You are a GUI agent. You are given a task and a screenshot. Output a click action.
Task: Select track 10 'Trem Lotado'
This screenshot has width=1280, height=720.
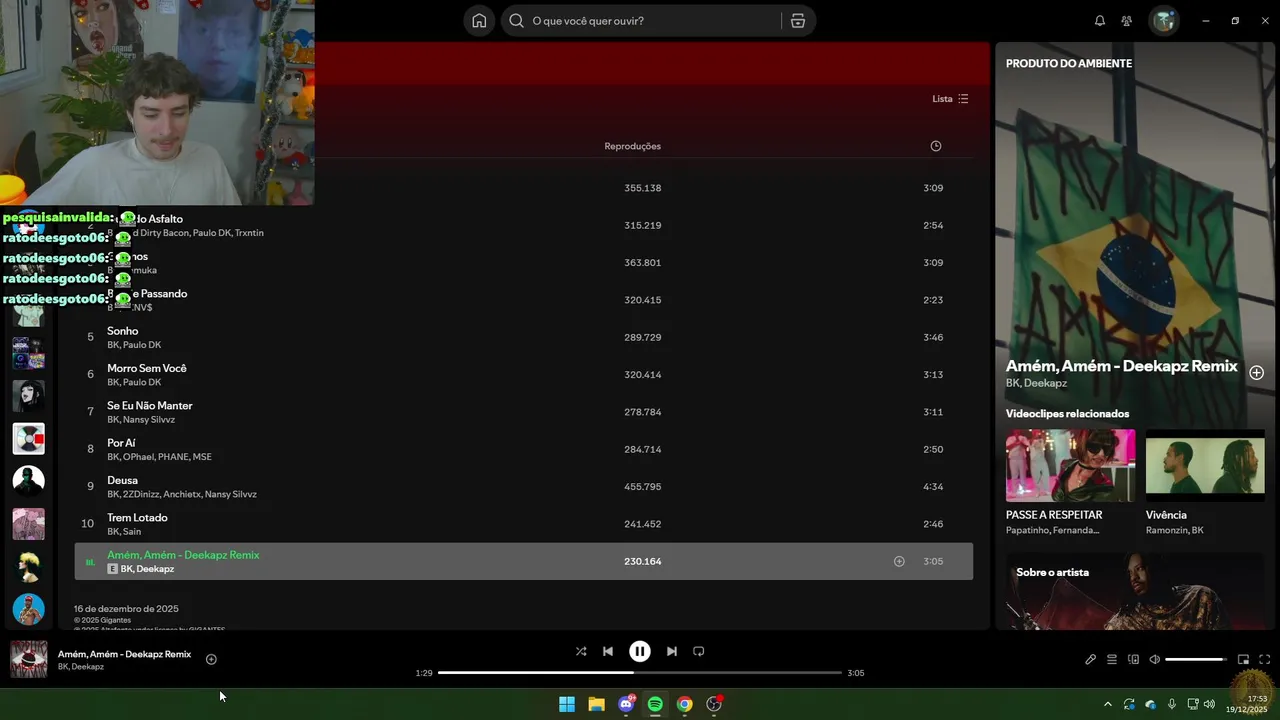point(523,524)
